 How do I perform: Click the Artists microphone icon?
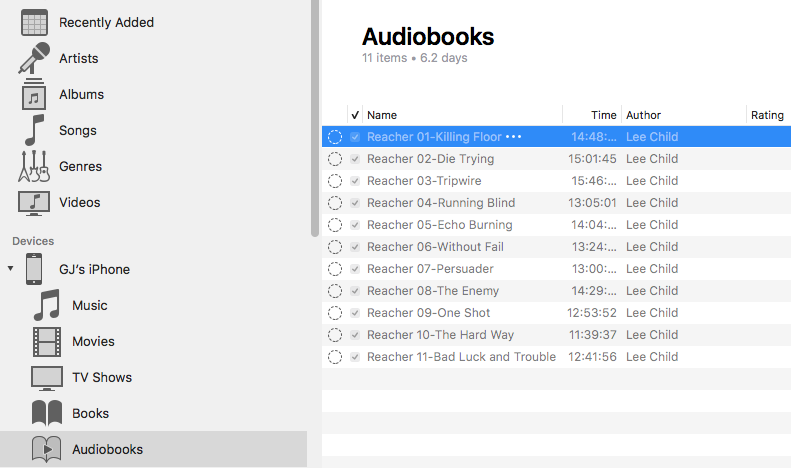tap(34, 58)
